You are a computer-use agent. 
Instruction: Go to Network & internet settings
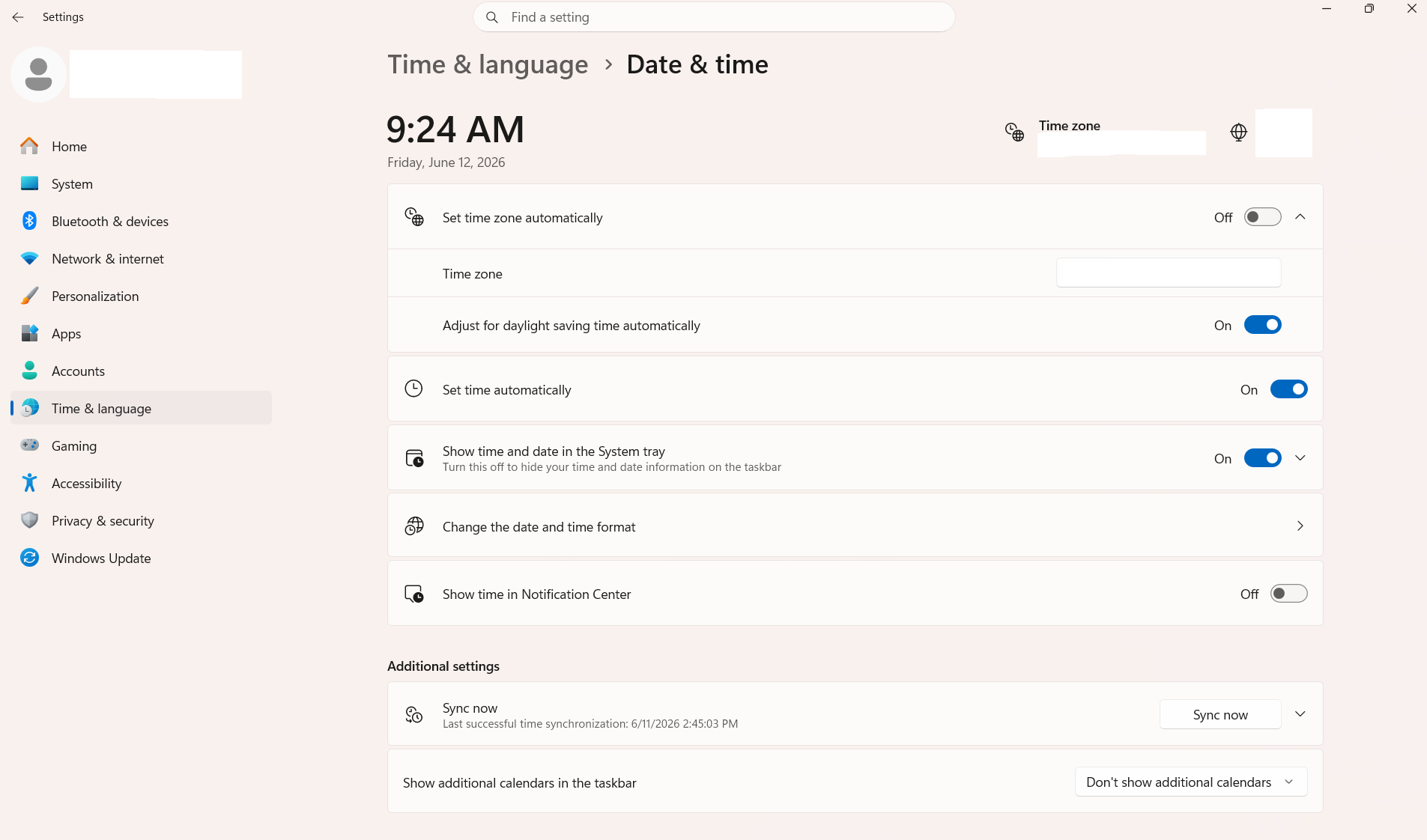pyautogui.click(x=141, y=258)
